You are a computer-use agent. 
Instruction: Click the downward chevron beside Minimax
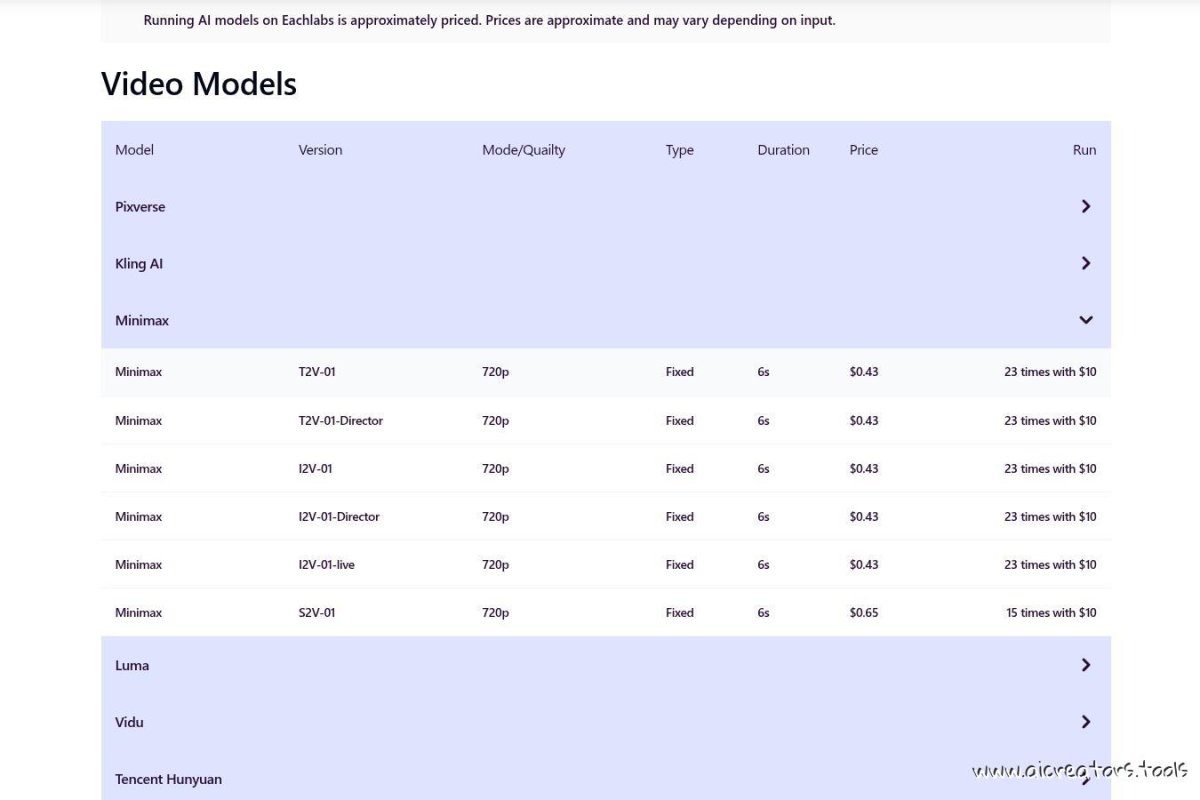pos(1085,320)
